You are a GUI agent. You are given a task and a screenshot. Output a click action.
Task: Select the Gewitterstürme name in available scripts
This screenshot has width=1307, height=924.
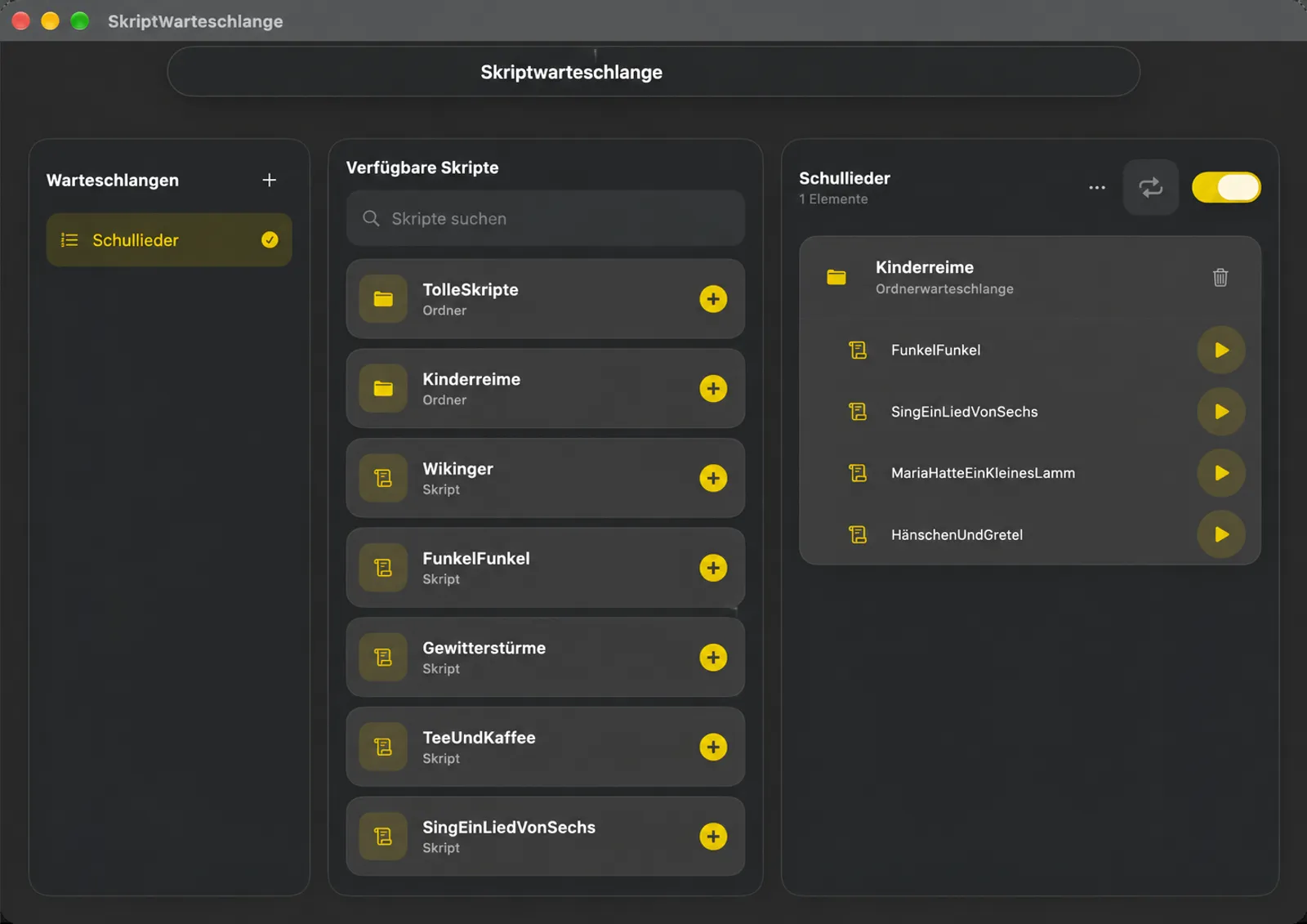pyautogui.click(x=484, y=648)
